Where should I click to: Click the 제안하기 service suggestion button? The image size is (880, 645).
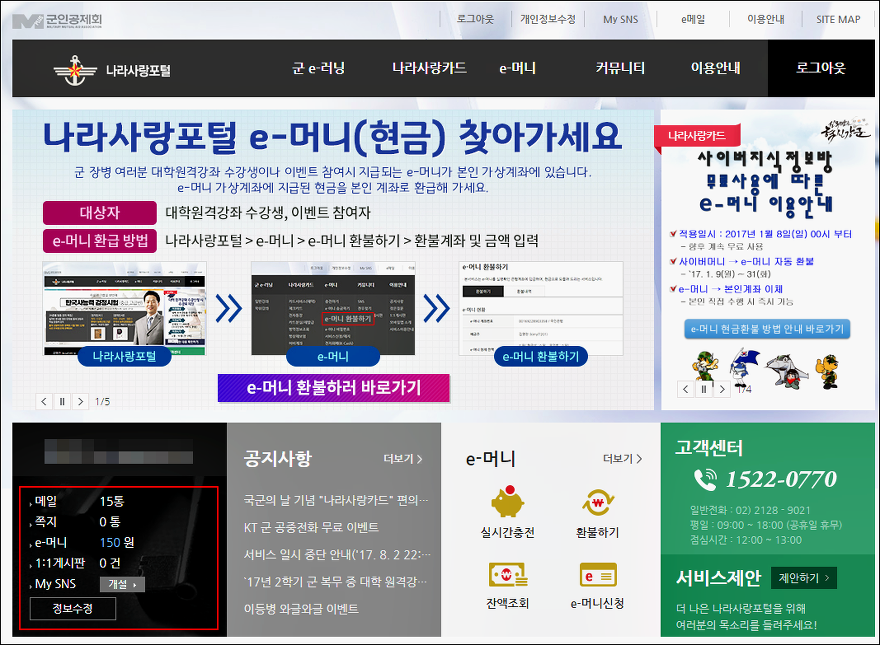pos(804,578)
